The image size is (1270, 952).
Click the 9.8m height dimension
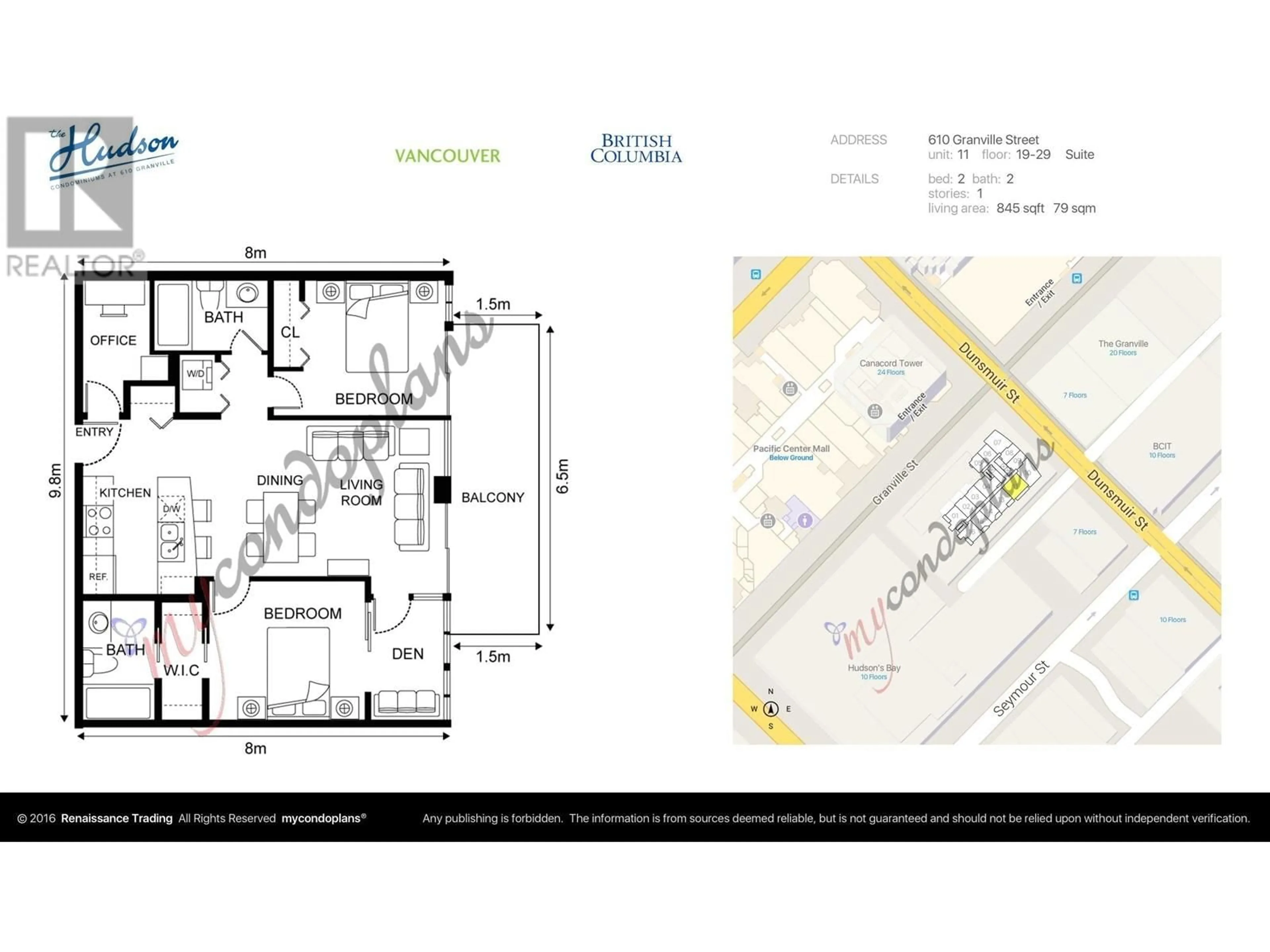(x=55, y=481)
